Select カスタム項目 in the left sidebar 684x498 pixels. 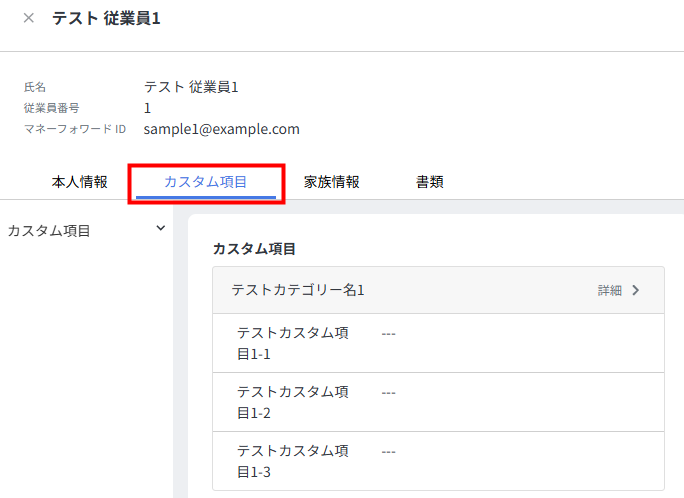[x=49, y=231]
